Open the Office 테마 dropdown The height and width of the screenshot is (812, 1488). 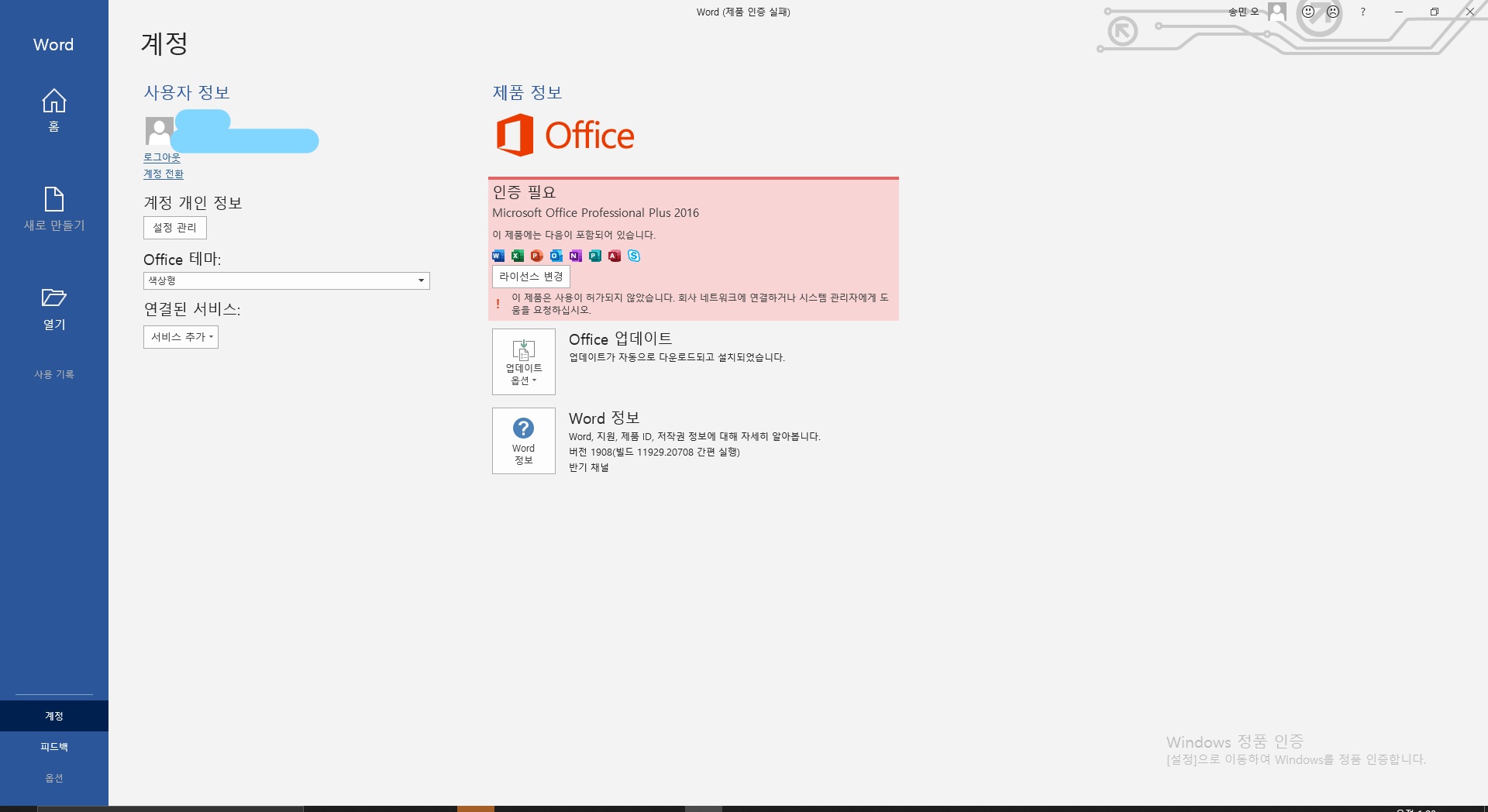421,280
